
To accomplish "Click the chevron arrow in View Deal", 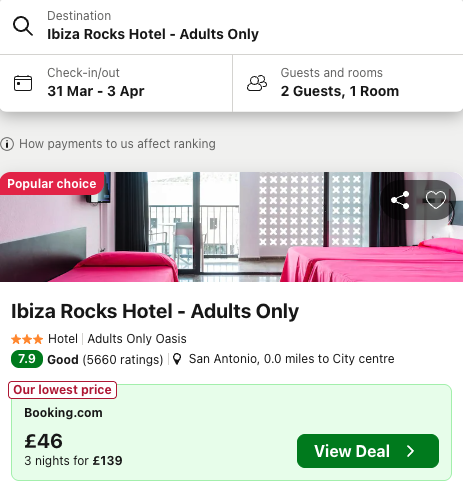I will [411, 451].
